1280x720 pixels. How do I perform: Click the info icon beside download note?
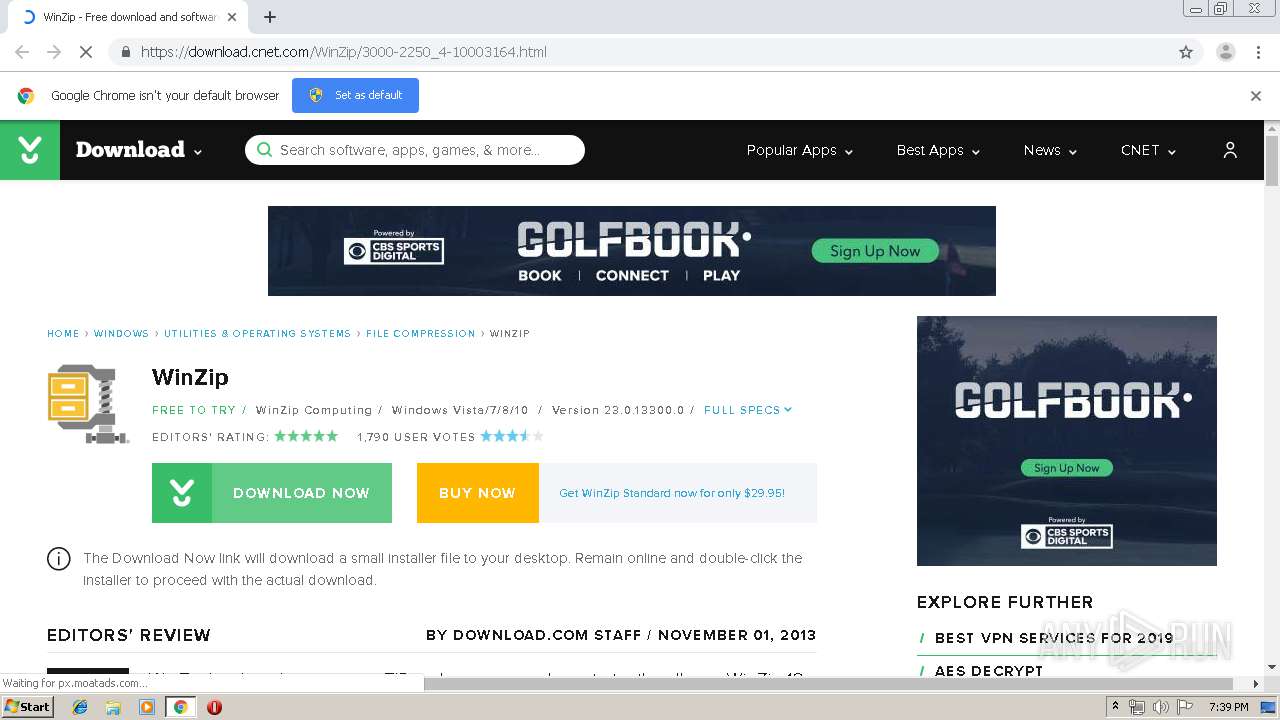(x=59, y=559)
